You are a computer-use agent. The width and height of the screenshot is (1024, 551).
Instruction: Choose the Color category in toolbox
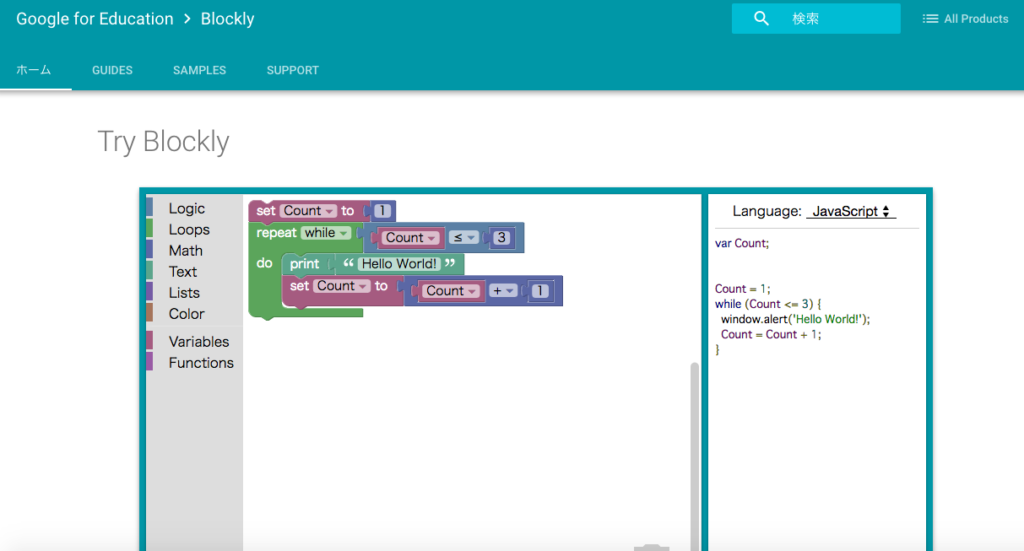coord(186,313)
